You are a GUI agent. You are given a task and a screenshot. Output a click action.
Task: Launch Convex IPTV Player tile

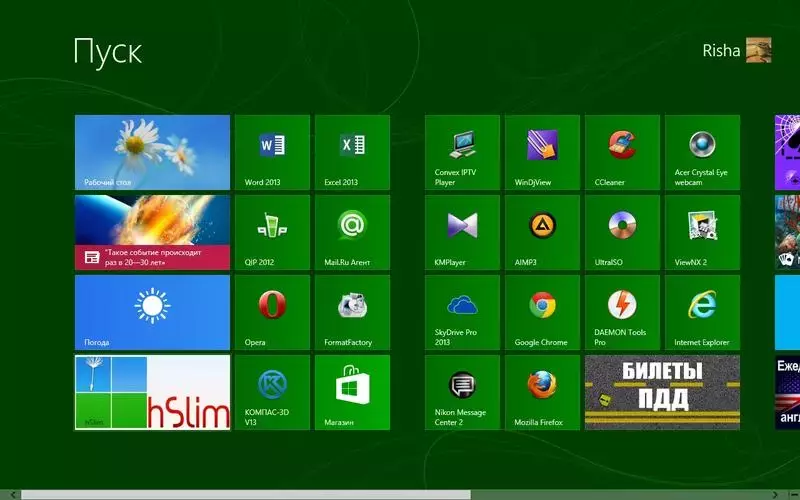462,153
